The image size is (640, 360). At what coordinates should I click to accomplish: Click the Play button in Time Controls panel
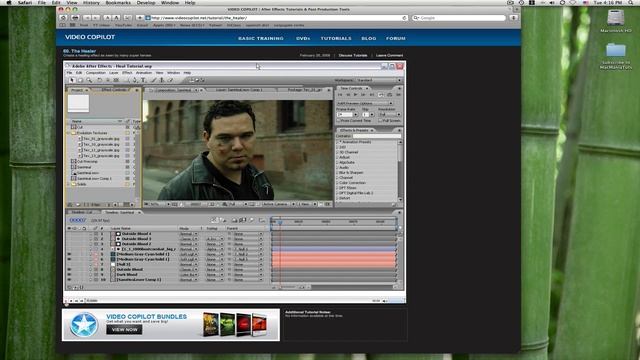(355, 95)
